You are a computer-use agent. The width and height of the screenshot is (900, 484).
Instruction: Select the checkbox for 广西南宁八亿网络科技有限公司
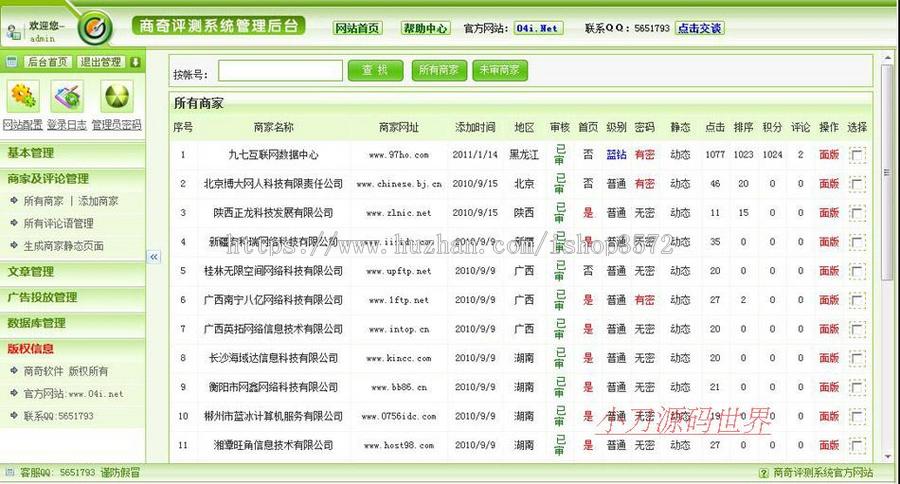tap(856, 300)
